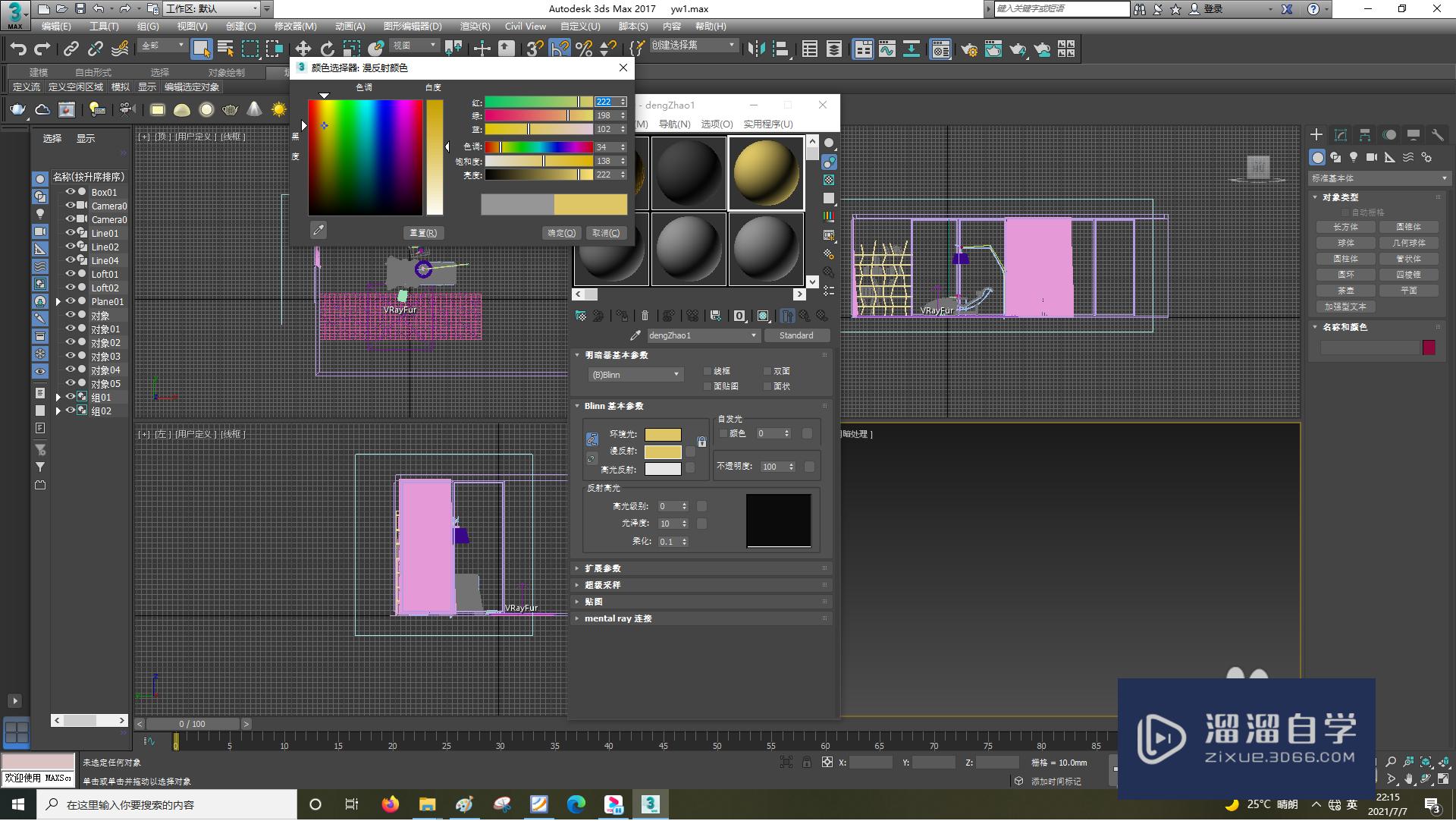Enable the 双面 two-sided checkbox
Viewport: 1456px width, 821px height.
767,372
